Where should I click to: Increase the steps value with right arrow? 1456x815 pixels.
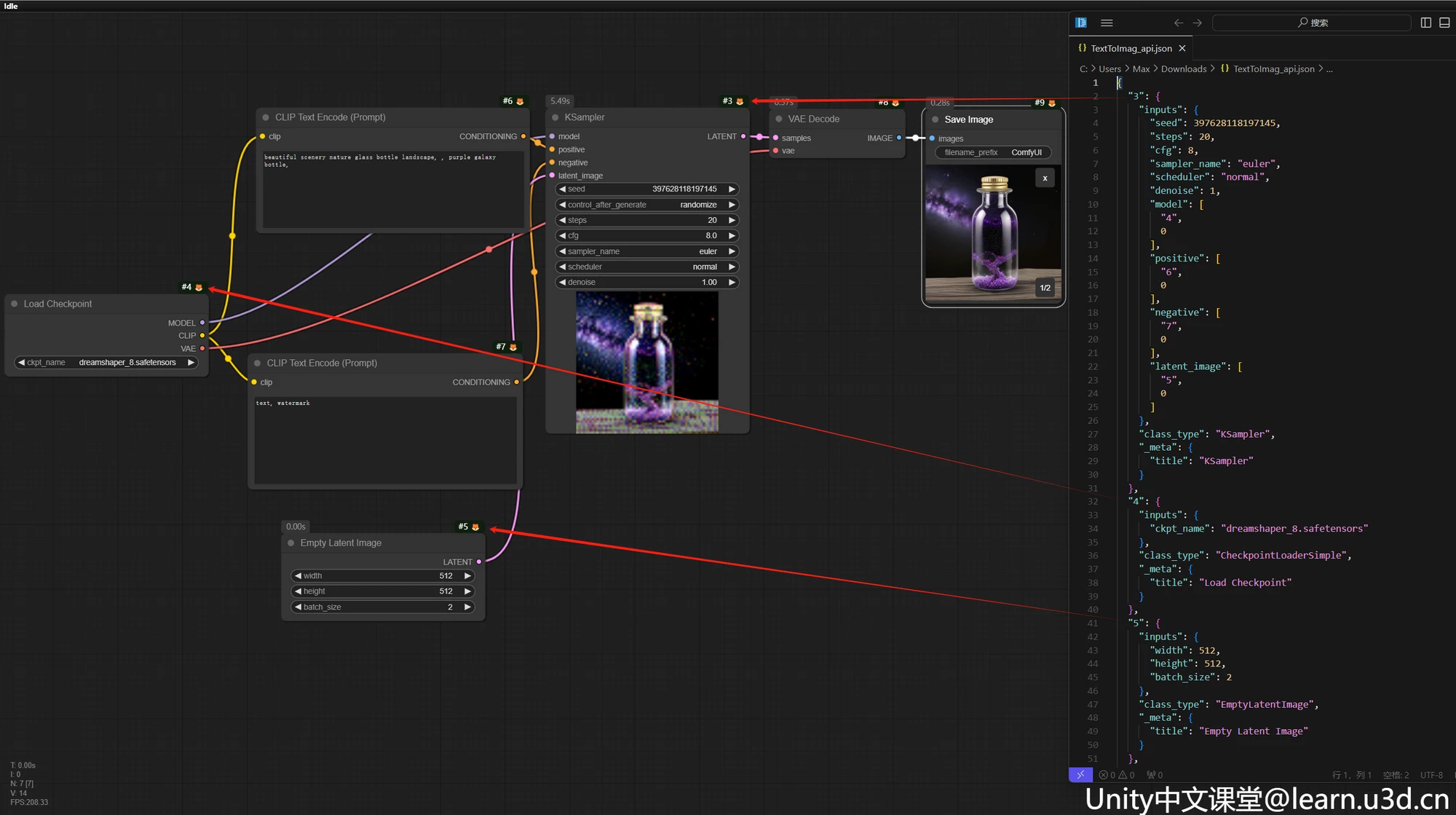click(732, 220)
